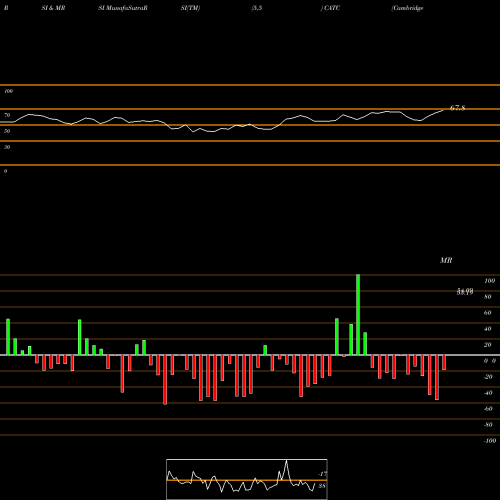500x500 pixels.
Task: Open the mini line chart thumbnail at bottom
Action: [247, 479]
